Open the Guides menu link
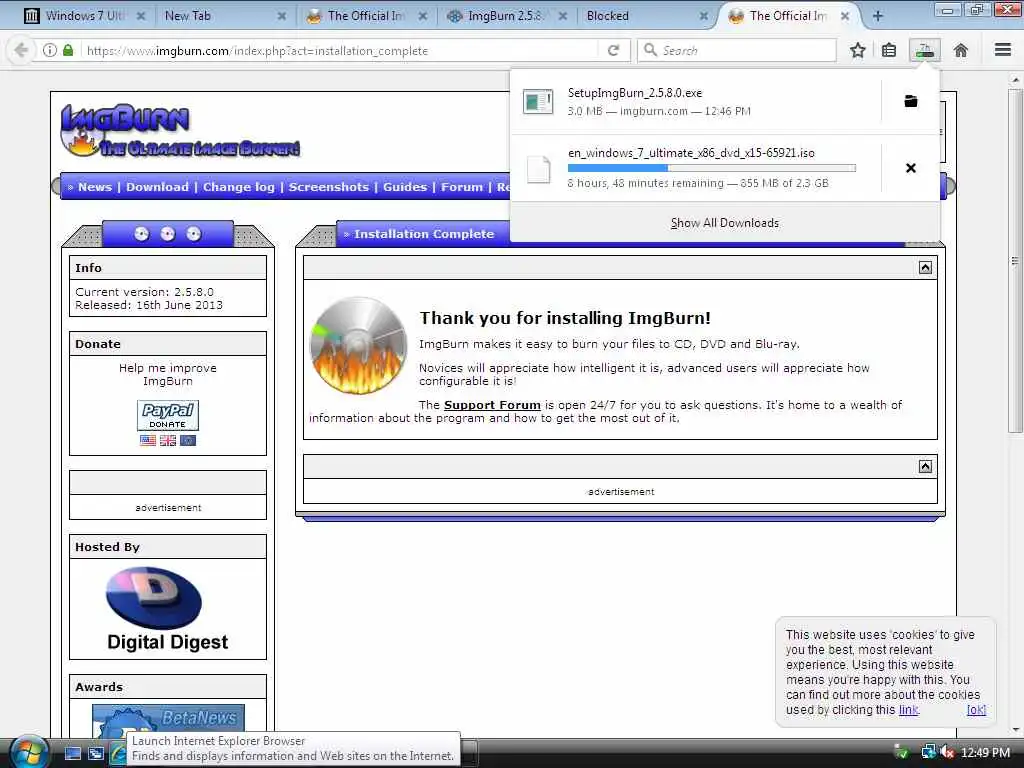The image size is (1024, 768). 405,187
